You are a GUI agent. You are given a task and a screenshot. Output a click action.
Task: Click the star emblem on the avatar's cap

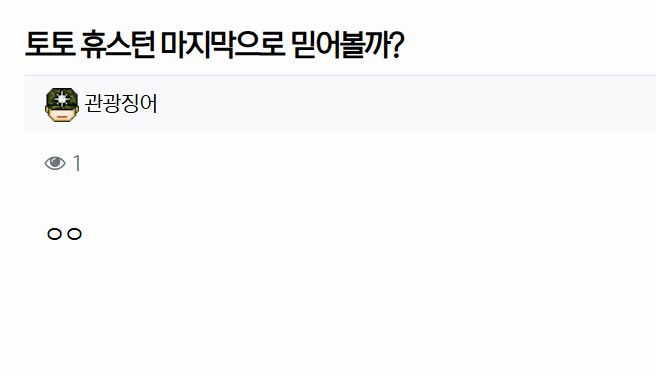(x=62, y=98)
